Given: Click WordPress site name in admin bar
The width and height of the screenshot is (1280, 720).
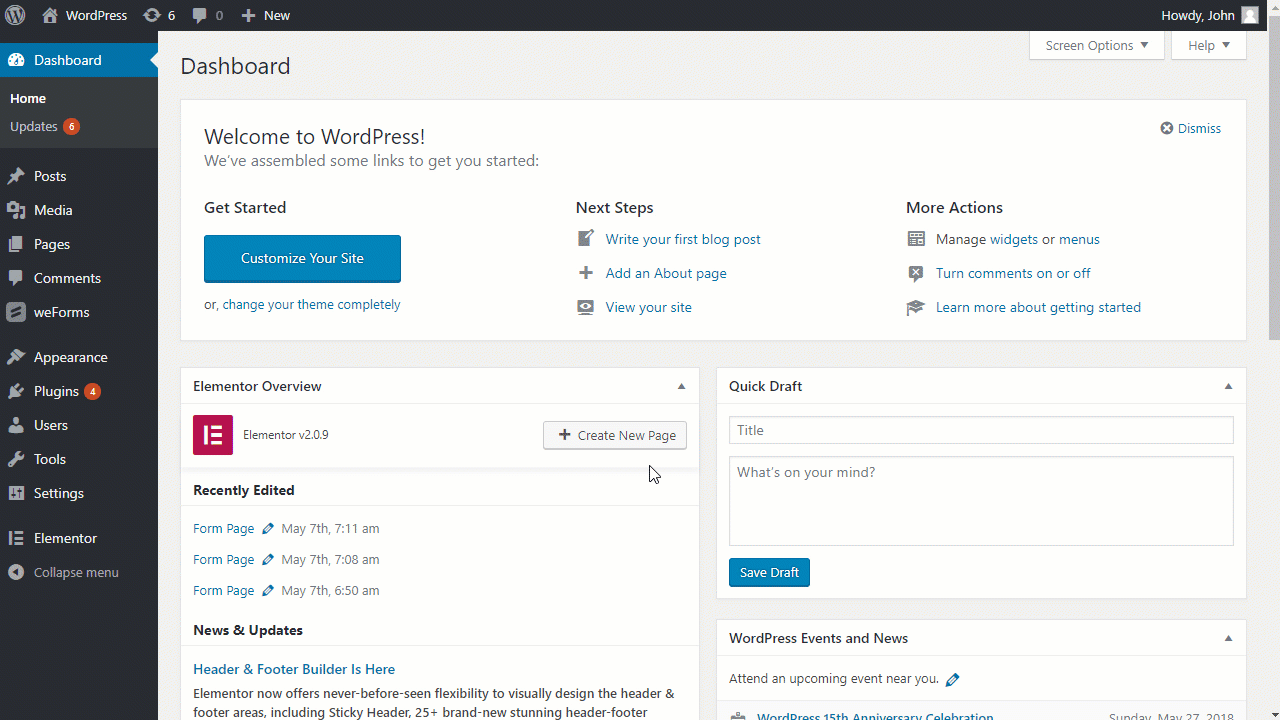Looking at the screenshot, I should point(96,15).
